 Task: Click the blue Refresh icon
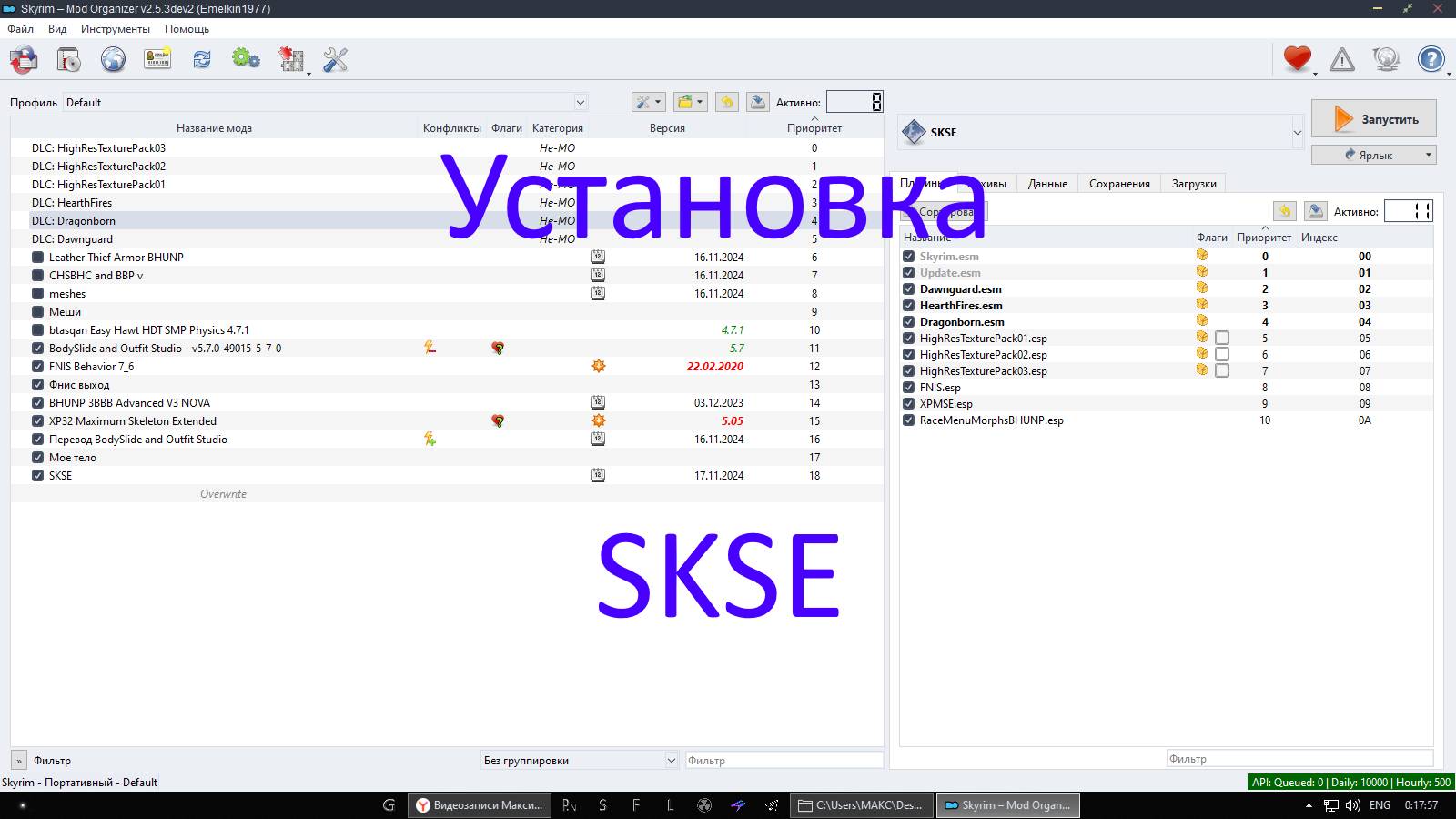[201, 60]
